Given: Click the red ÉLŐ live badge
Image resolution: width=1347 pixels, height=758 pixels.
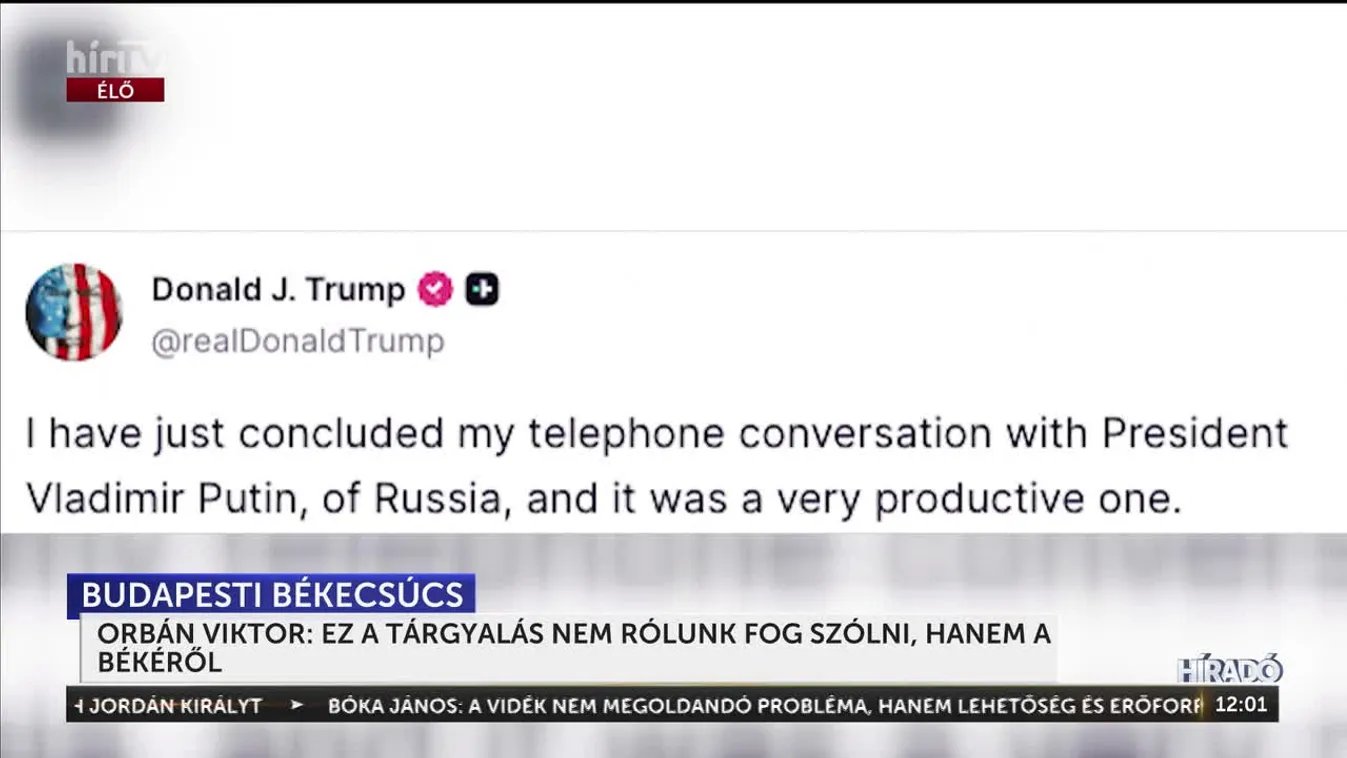Looking at the screenshot, I should [115, 90].
